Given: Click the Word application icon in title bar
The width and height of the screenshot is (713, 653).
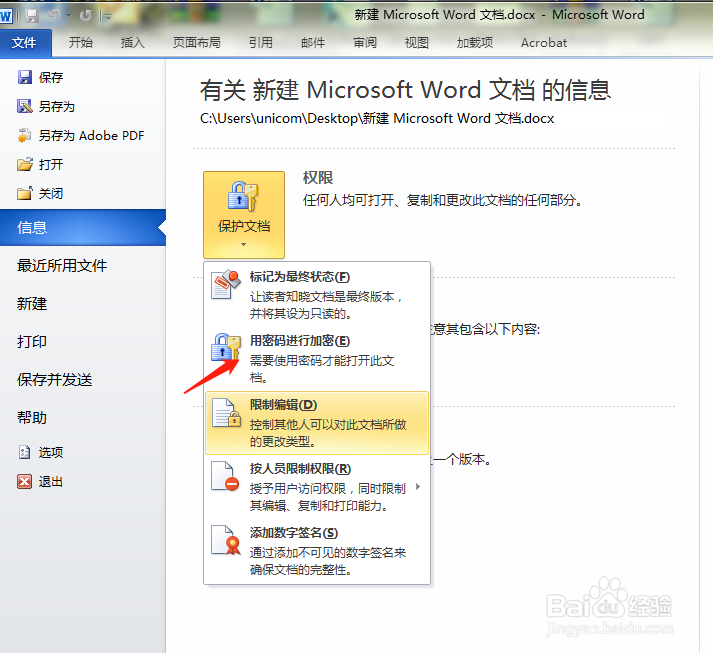Looking at the screenshot, I should pyautogui.click(x=6, y=16).
